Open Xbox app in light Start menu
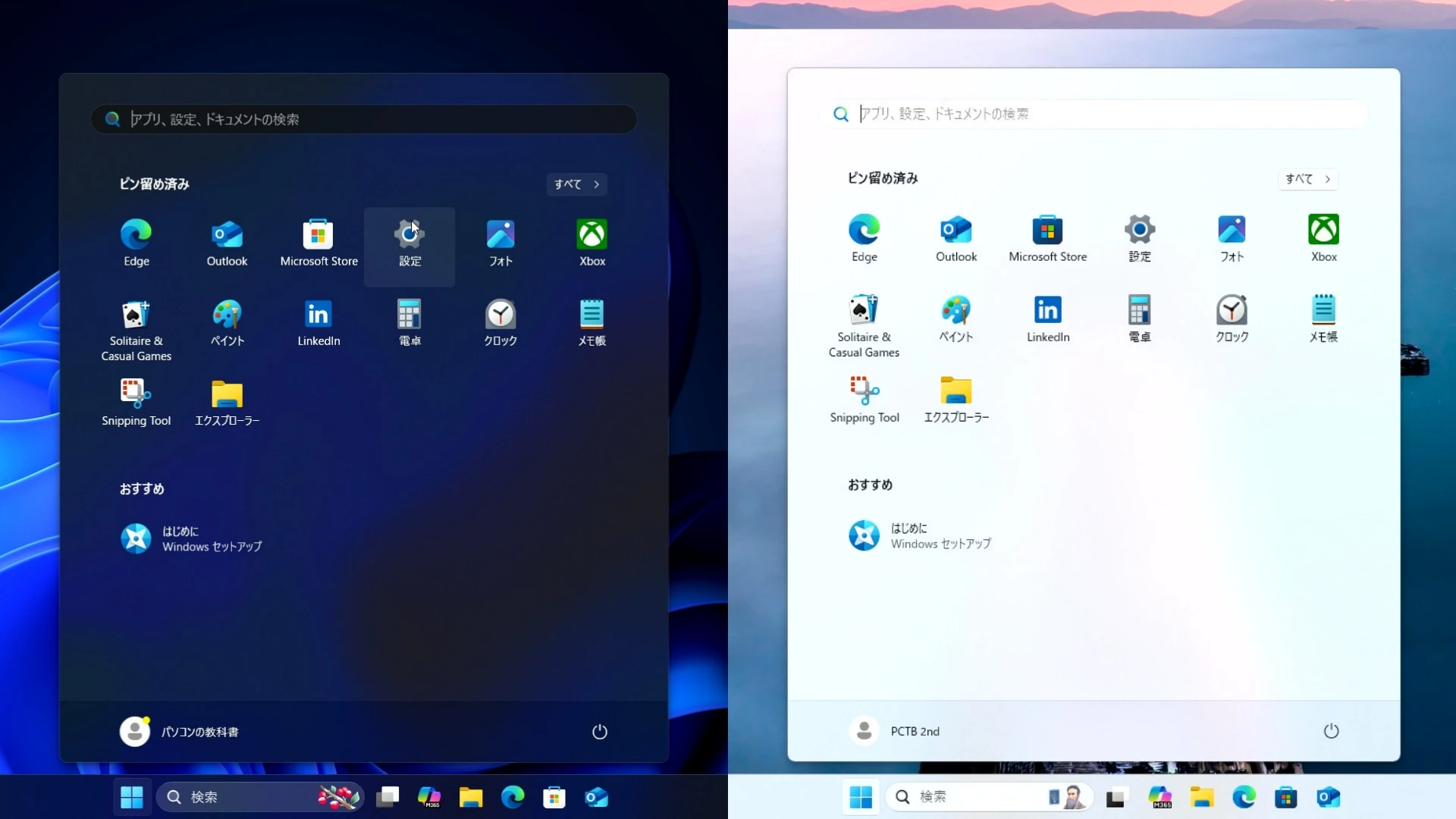 tap(1323, 239)
